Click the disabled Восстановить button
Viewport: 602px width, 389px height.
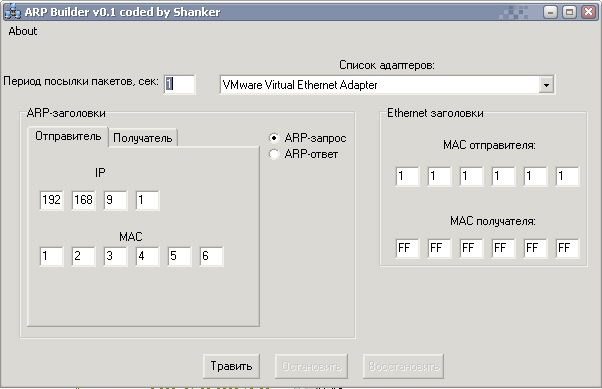click(x=404, y=366)
